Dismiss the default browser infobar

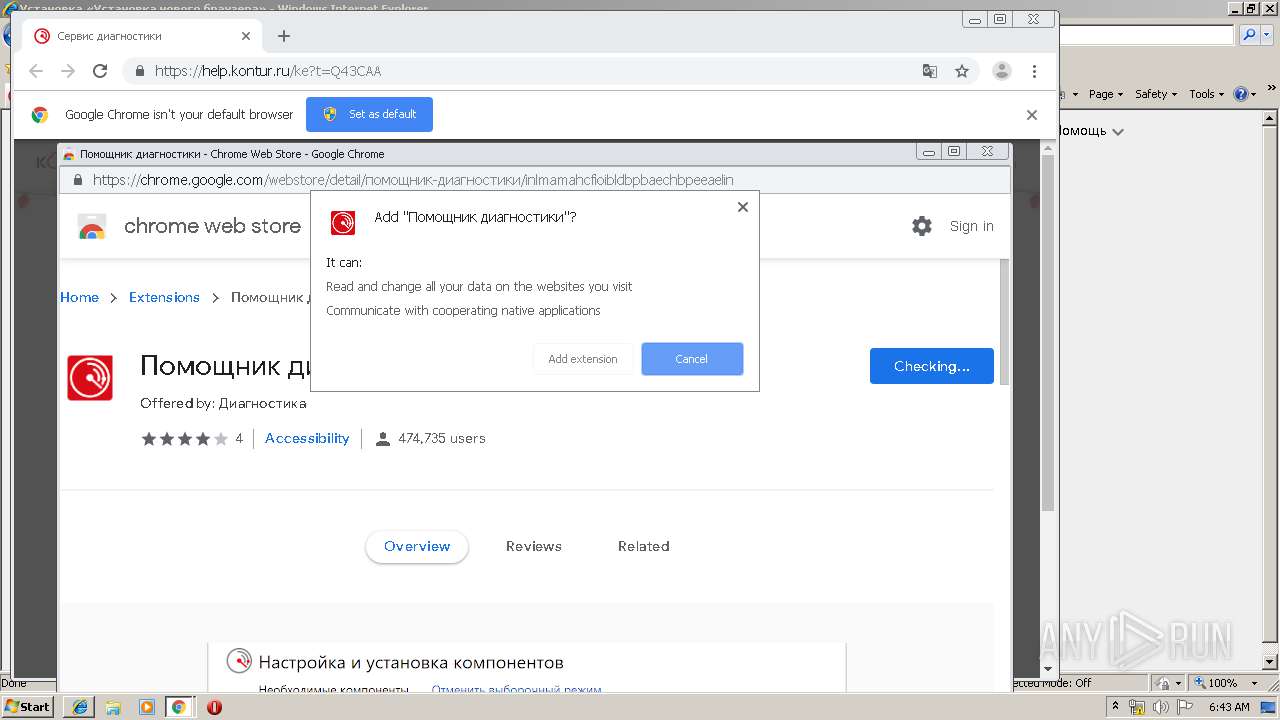pos(1032,115)
